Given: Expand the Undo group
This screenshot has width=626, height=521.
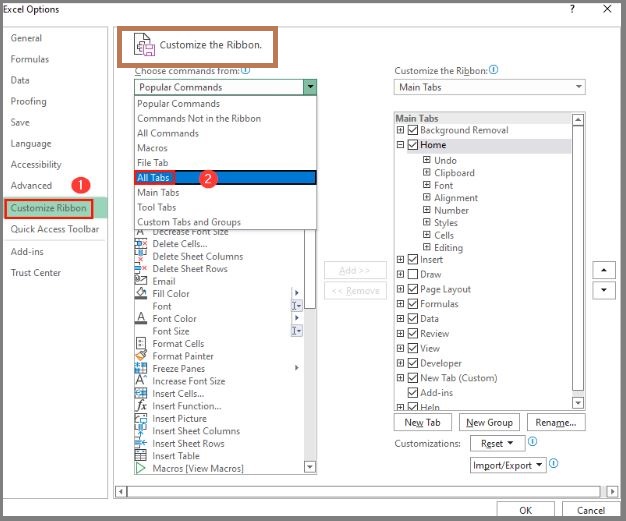Looking at the screenshot, I should 427,160.
